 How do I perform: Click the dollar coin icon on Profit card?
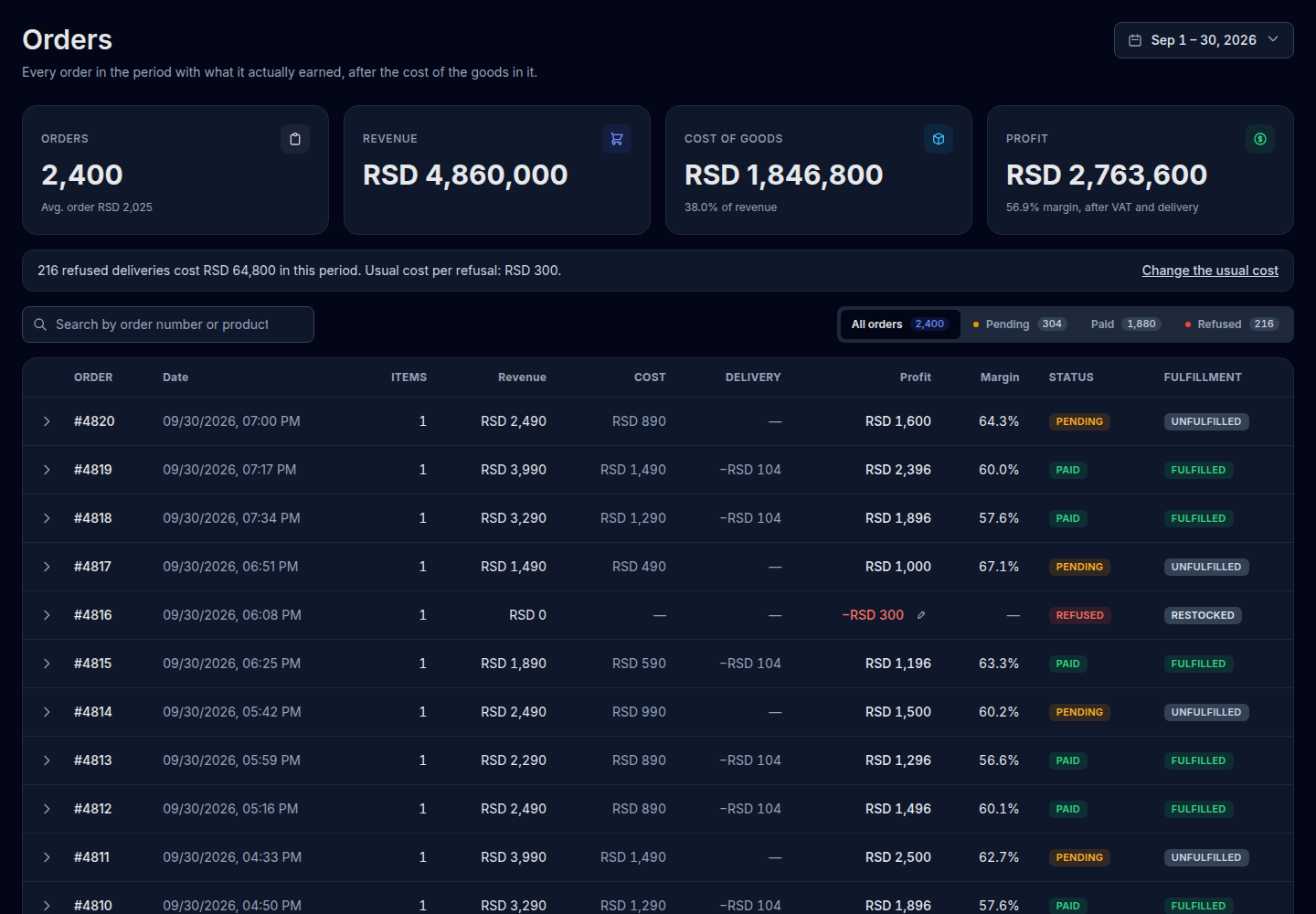tap(1260, 139)
